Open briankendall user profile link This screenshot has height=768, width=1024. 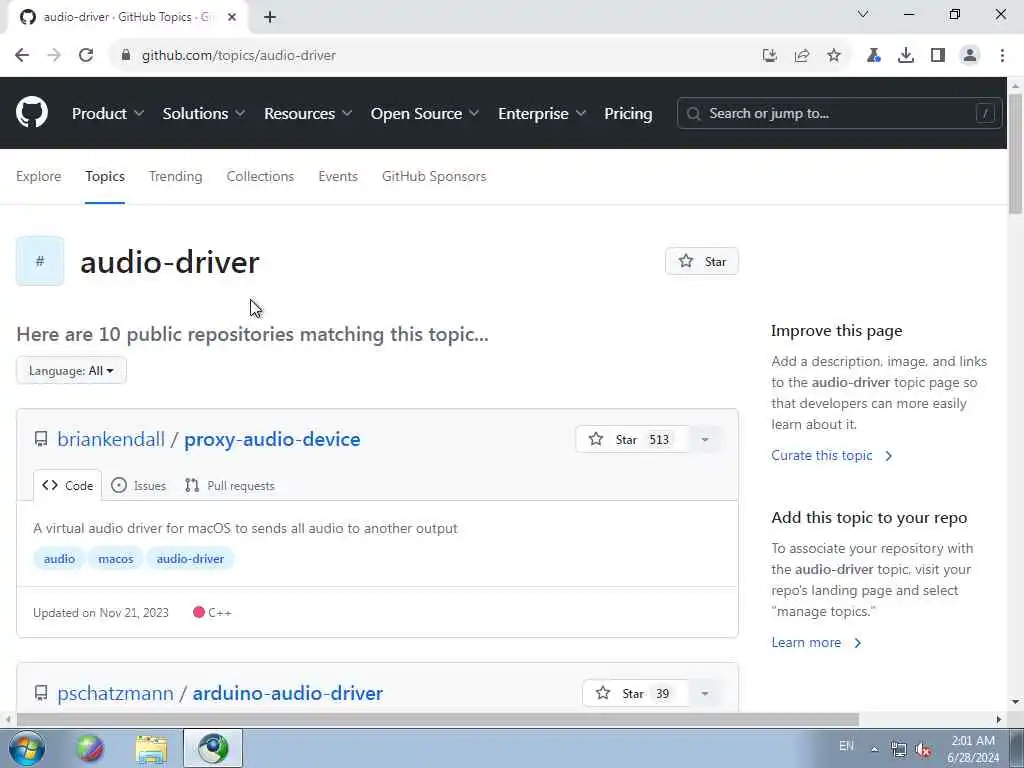[x=111, y=439]
